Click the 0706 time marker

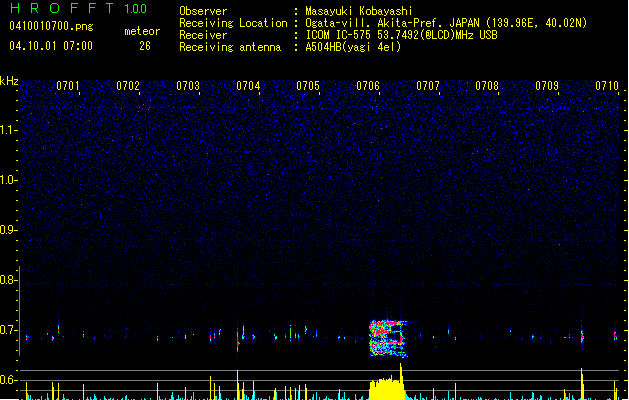(x=368, y=86)
